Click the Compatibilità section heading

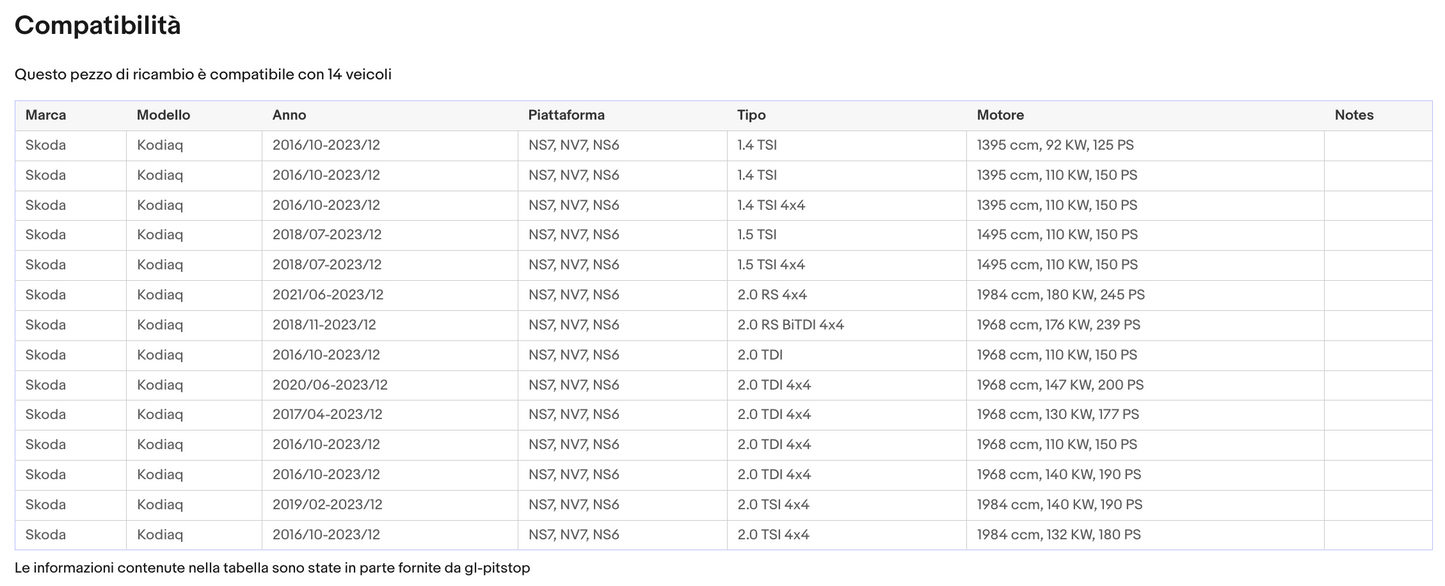tap(98, 26)
